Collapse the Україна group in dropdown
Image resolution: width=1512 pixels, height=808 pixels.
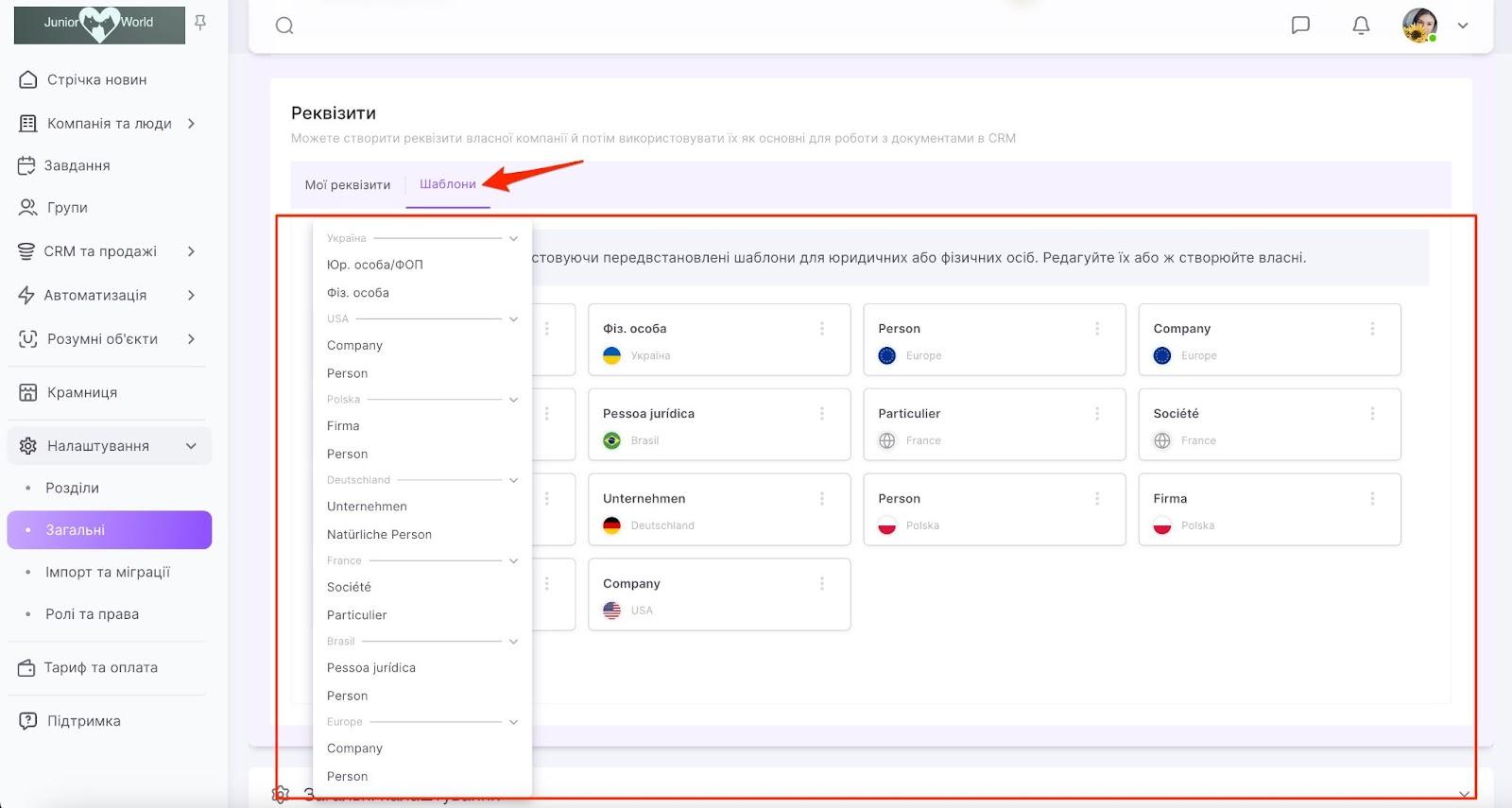(x=513, y=239)
